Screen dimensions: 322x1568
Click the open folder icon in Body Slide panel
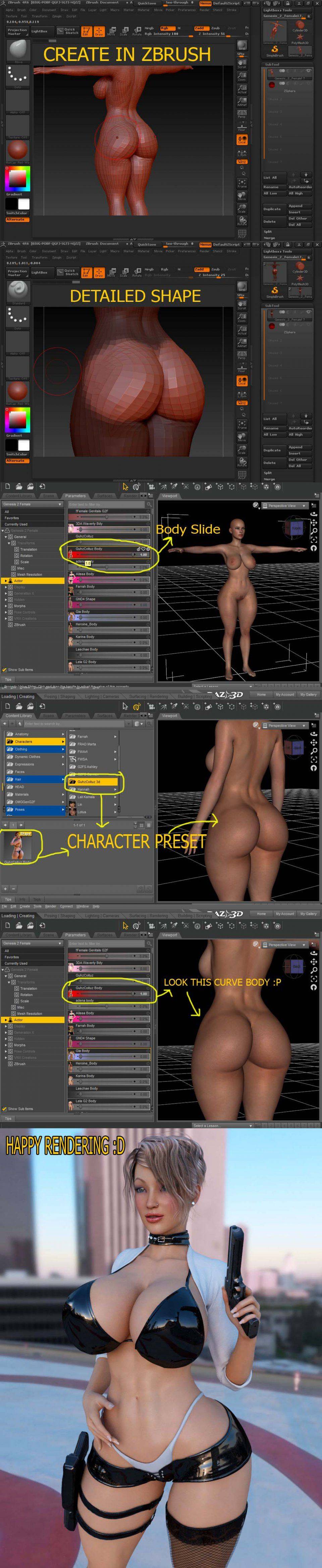coord(19,486)
